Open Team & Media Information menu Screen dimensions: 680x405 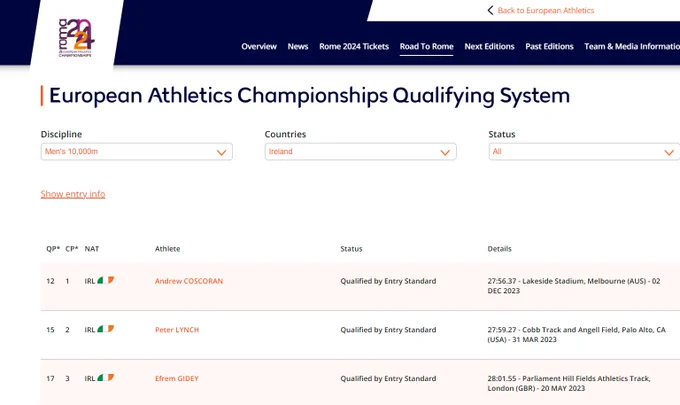[x=632, y=46]
